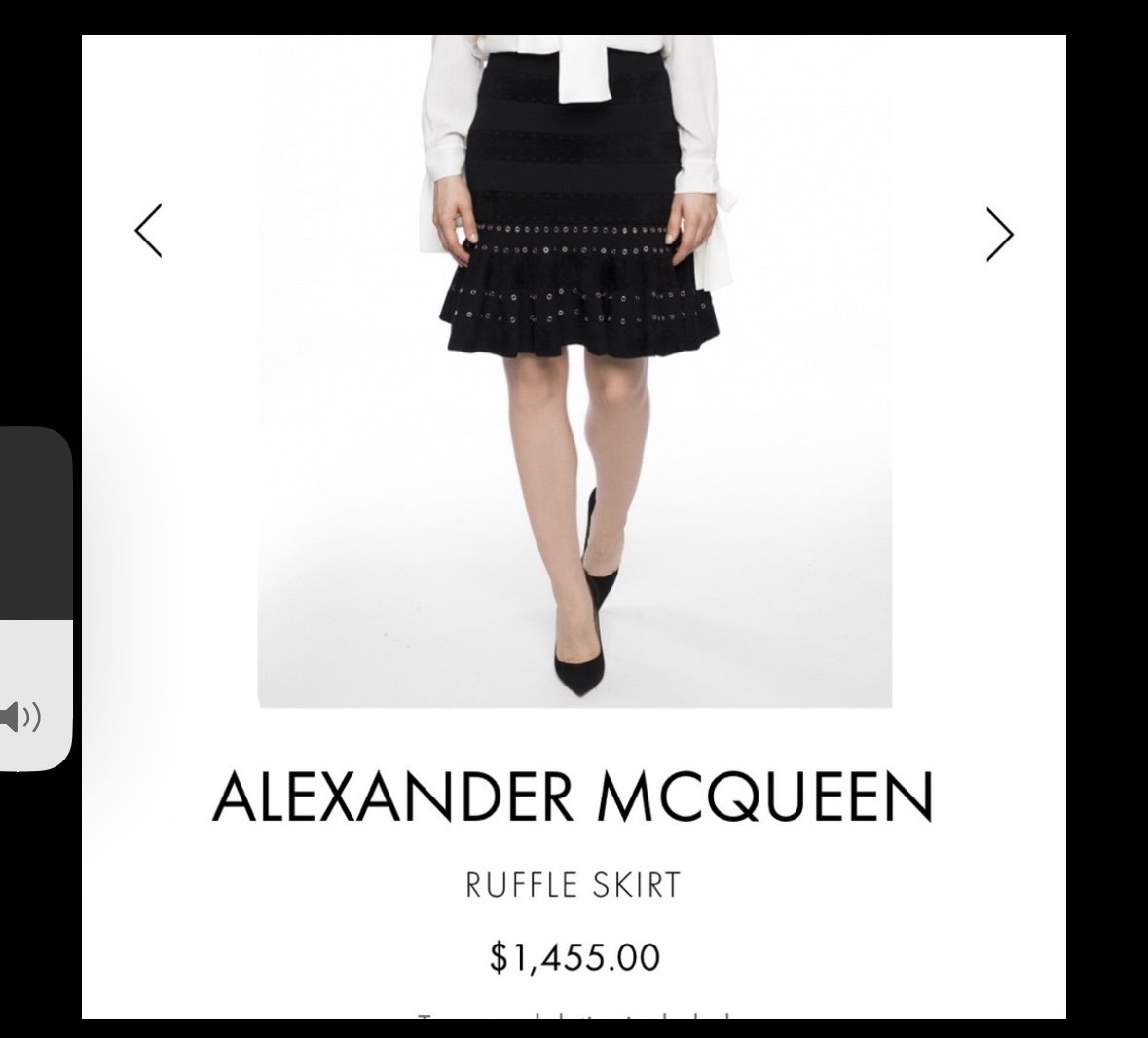The image size is (1148, 1038).
Task: Select the Ruffle Skirt product name
Action: (x=574, y=885)
